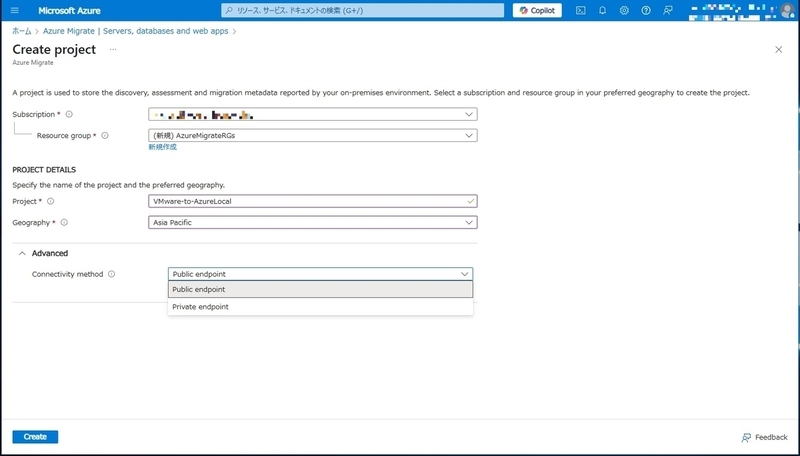Choose Private endpoint from the list
Image resolution: width=800 pixels, height=456 pixels.
pyautogui.click(x=320, y=307)
